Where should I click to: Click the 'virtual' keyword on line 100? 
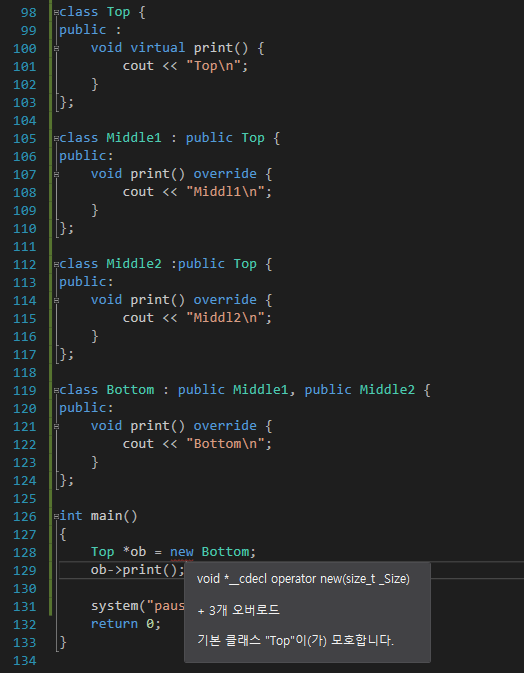click(x=158, y=48)
